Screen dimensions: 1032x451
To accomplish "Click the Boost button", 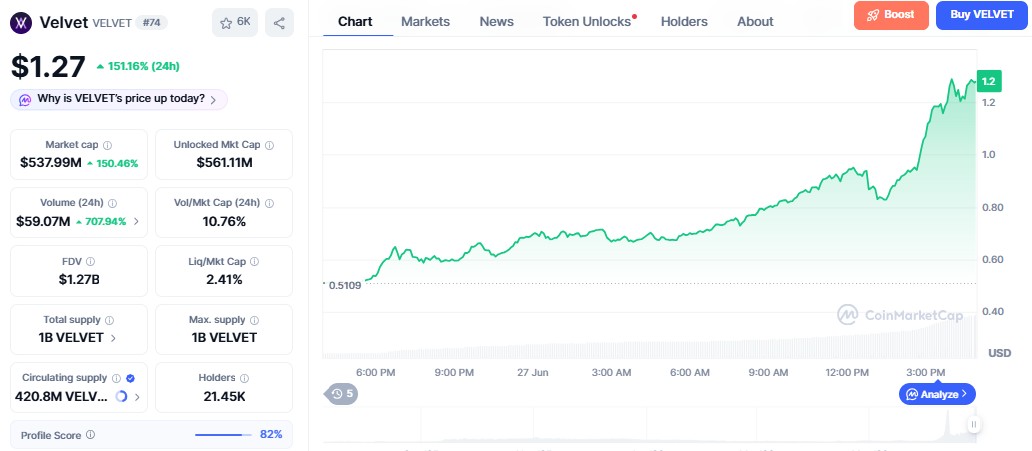I will tap(891, 15).
